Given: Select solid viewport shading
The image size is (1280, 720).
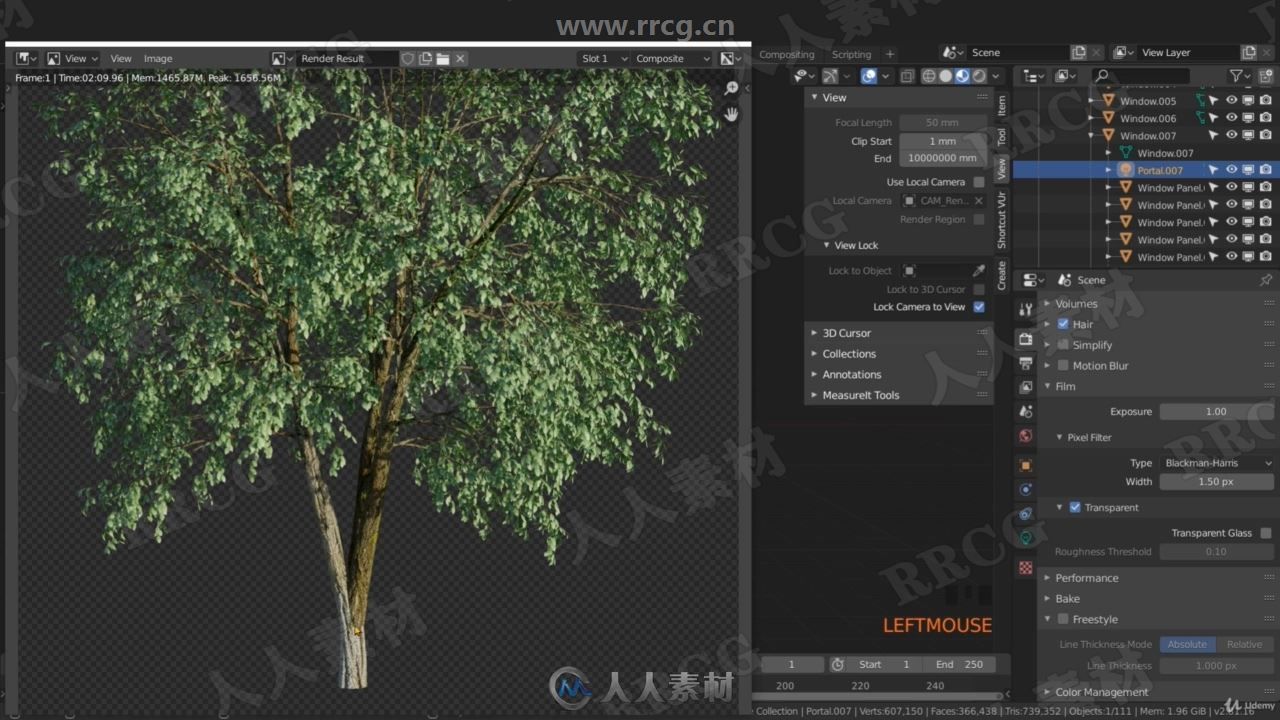Looking at the screenshot, I should 946,76.
